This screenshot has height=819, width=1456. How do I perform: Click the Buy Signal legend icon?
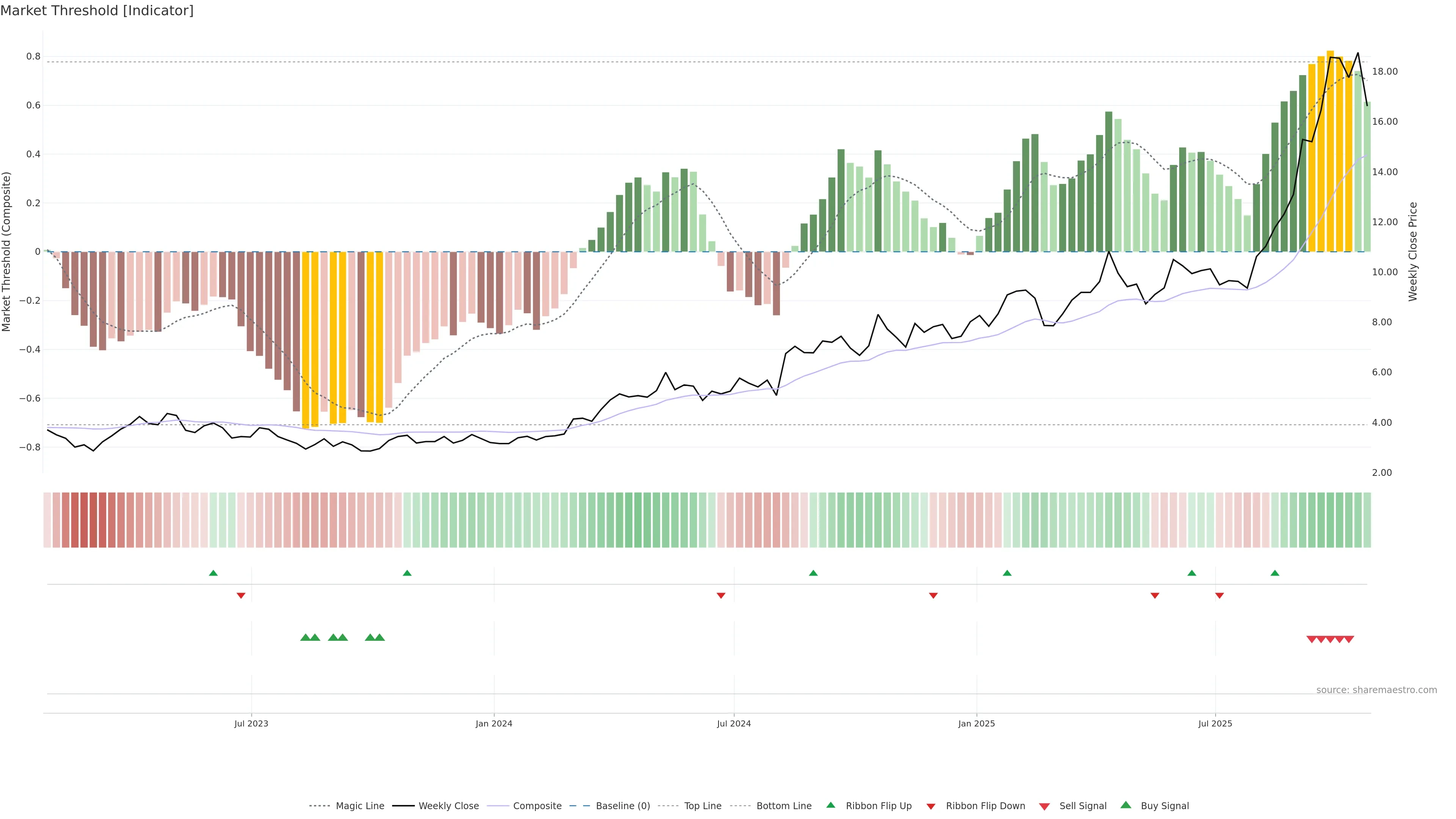pos(1126,805)
